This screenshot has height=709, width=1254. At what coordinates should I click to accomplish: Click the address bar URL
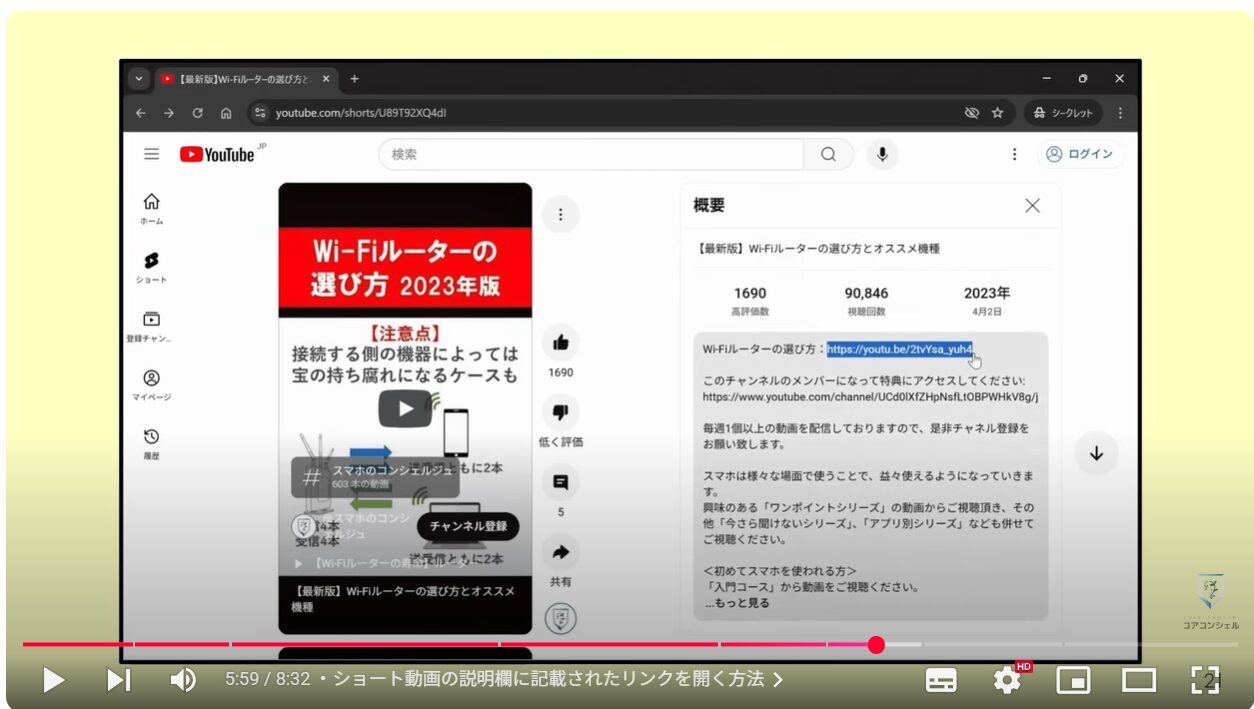tap(361, 113)
